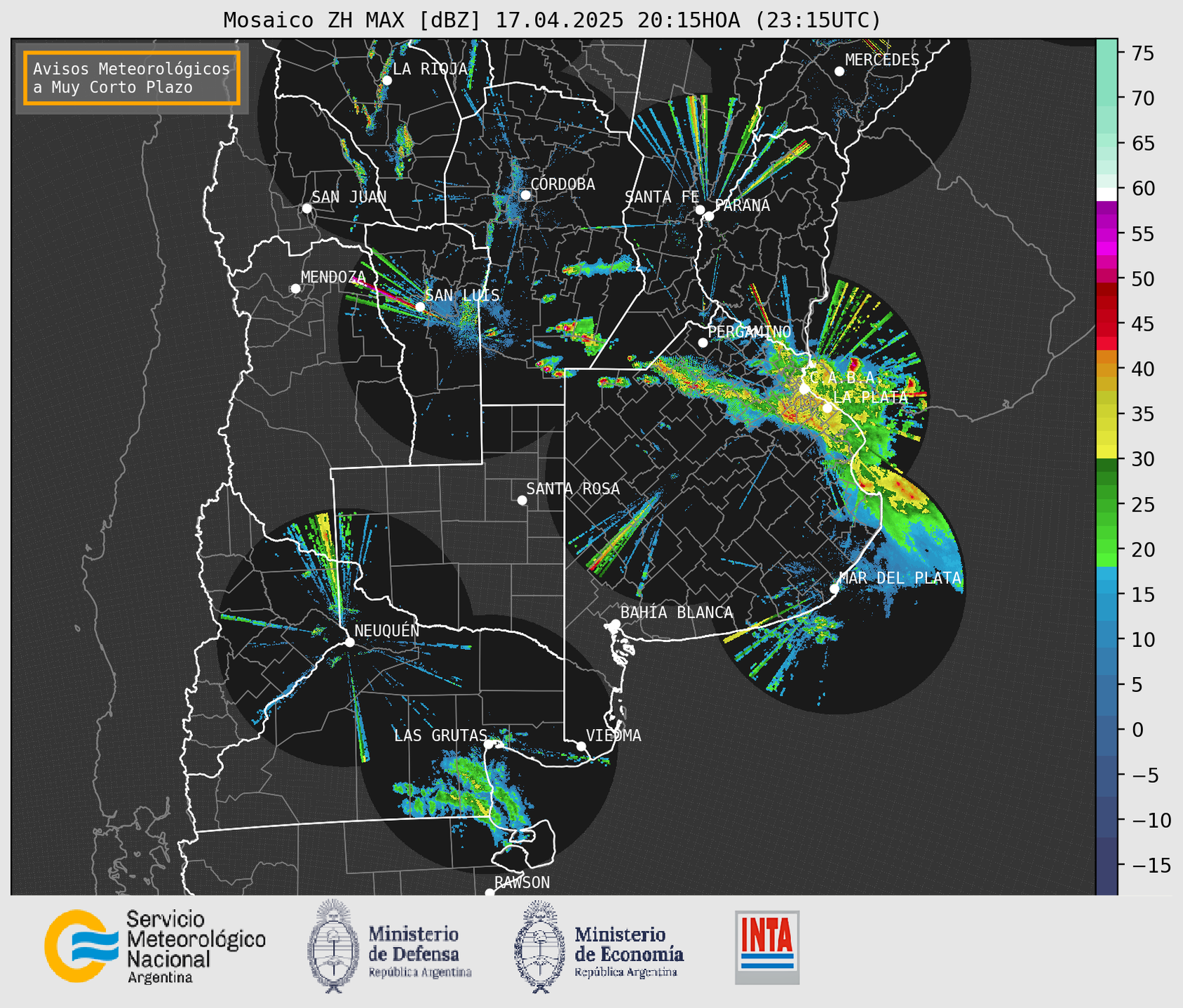Click the LA RIOJA city marker dot
This screenshot has height=1008, width=1183.
(x=387, y=80)
